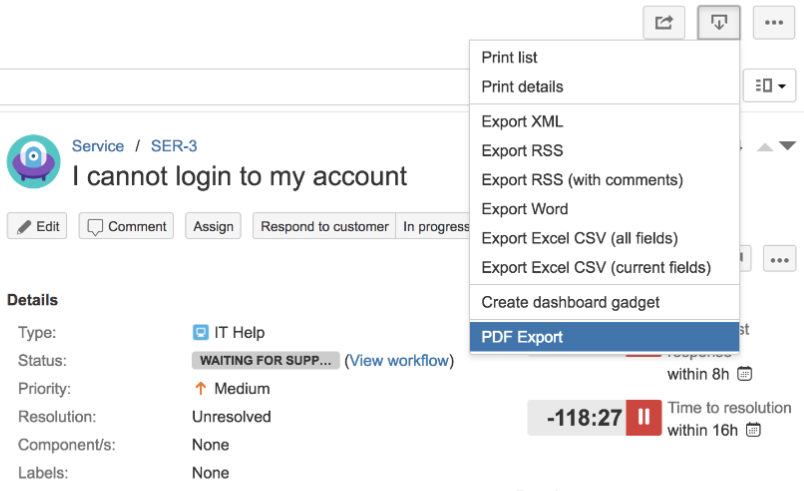Click the Comment button
Image resolution: width=804 pixels, height=491 pixels.
(126, 226)
